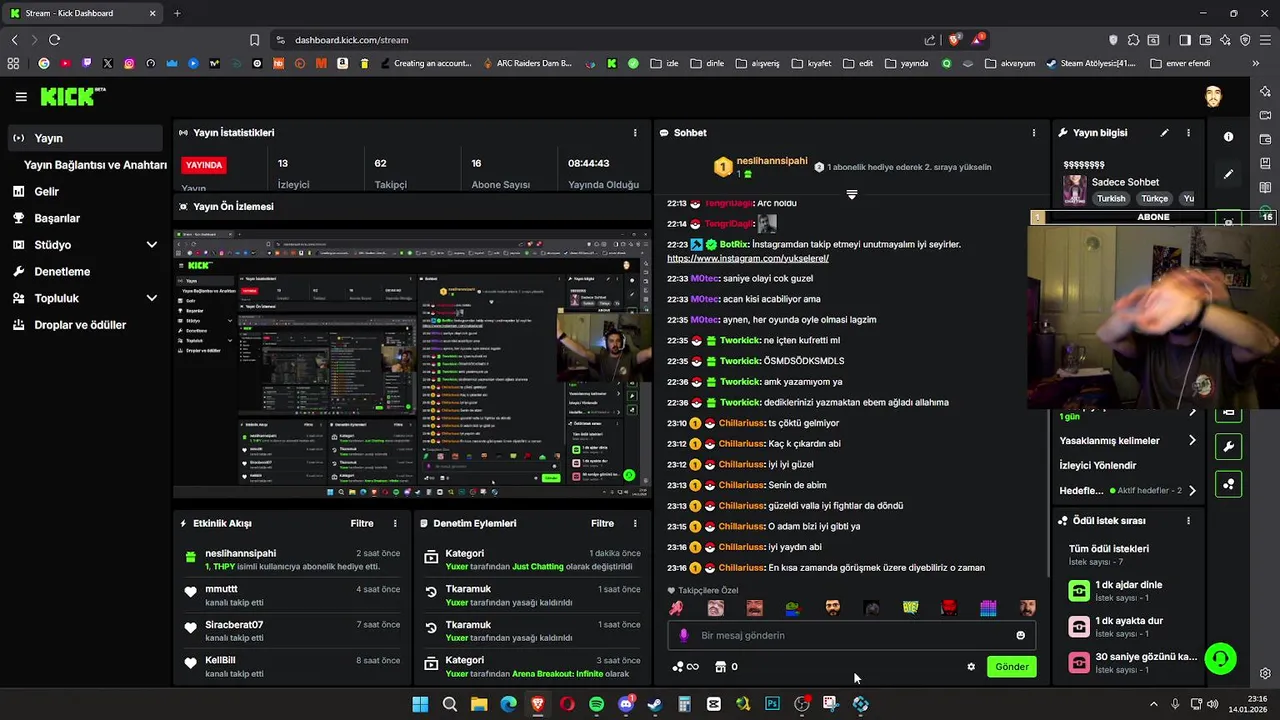Open the izle bookmarks folder
The height and width of the screenshot is (720, 1280).
tap(664, 63)
